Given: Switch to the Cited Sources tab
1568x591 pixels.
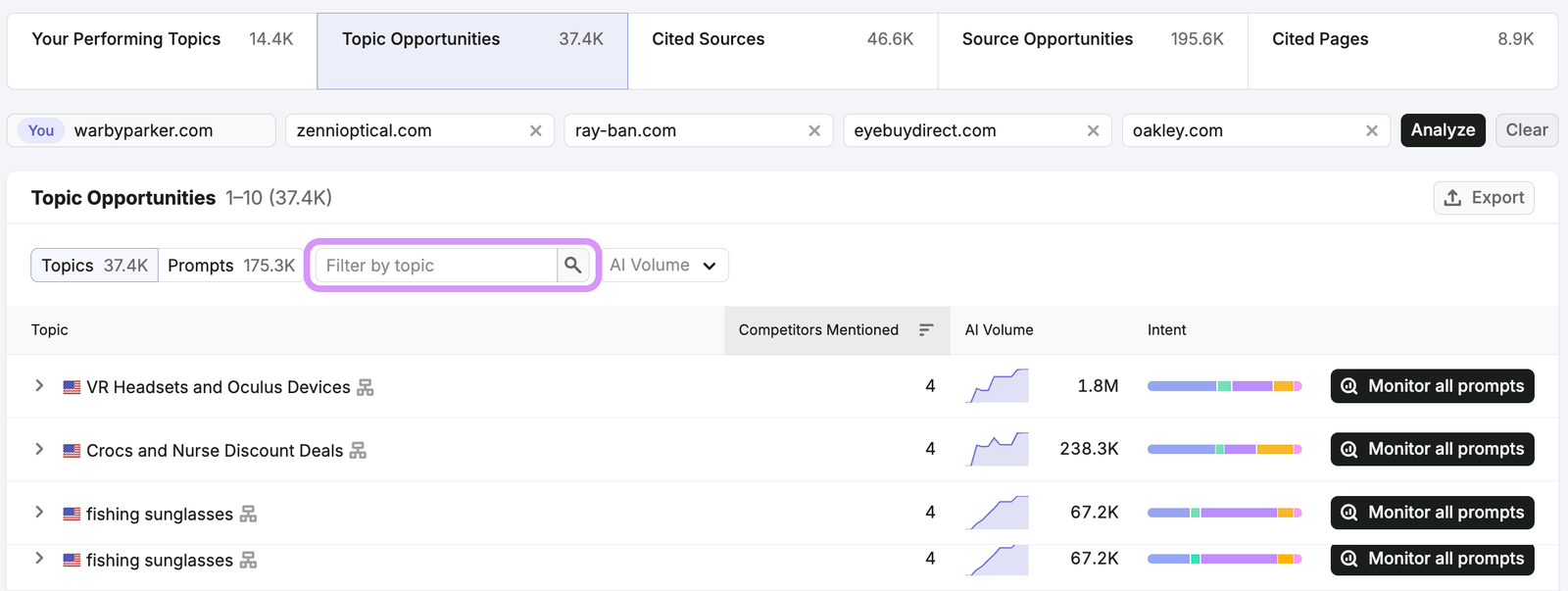Looking at the screenshot, I should point(782,51).
